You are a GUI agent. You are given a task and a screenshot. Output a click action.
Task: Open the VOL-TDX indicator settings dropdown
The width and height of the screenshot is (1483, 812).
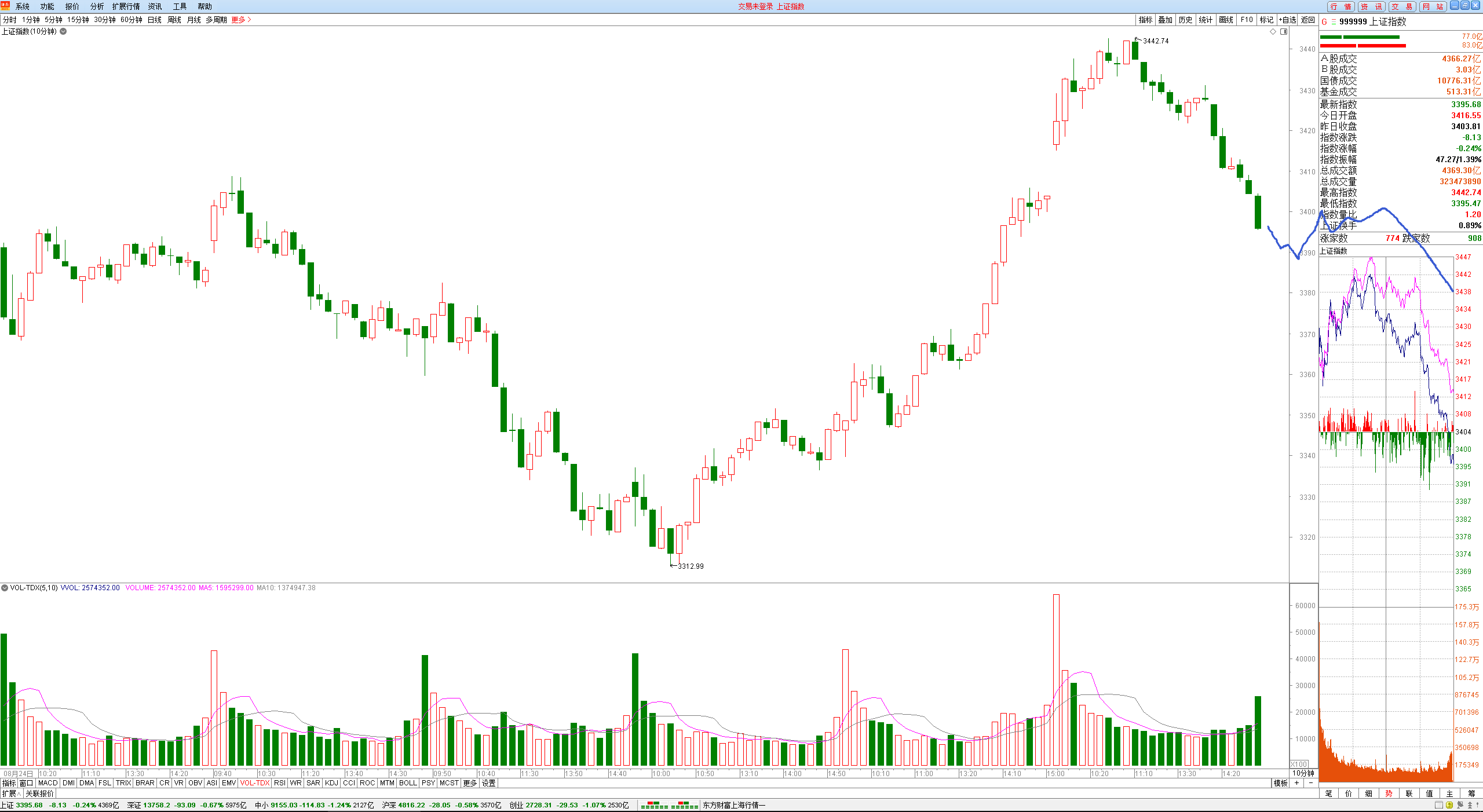click(5, 588)
